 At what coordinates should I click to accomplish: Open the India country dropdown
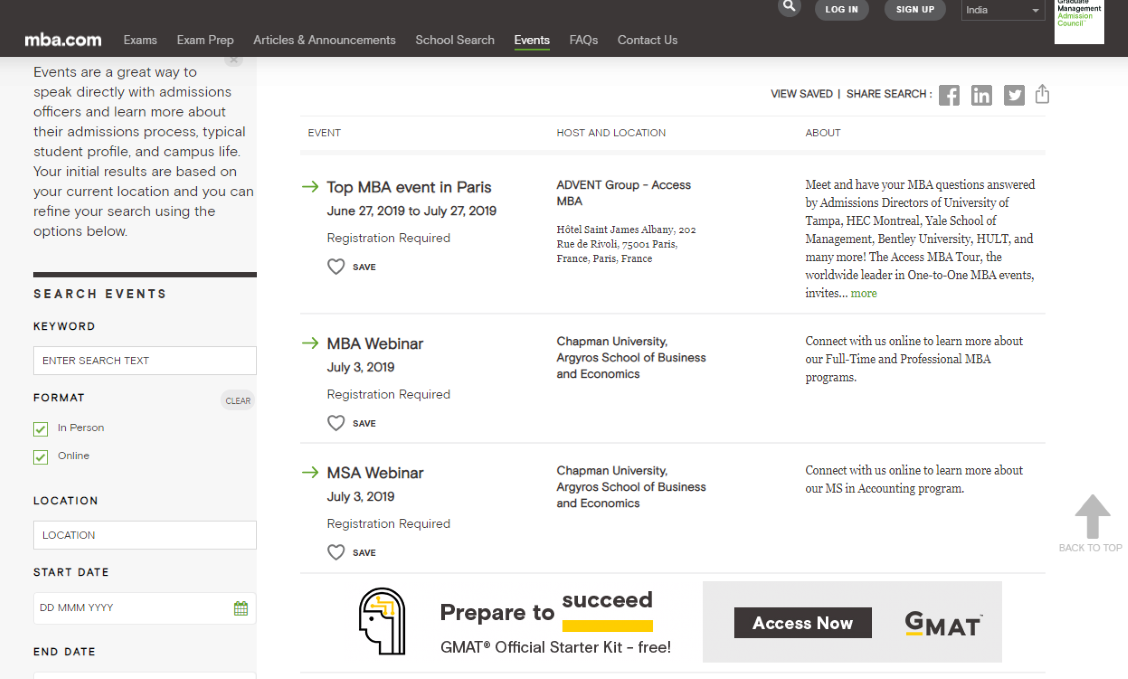1003,10
